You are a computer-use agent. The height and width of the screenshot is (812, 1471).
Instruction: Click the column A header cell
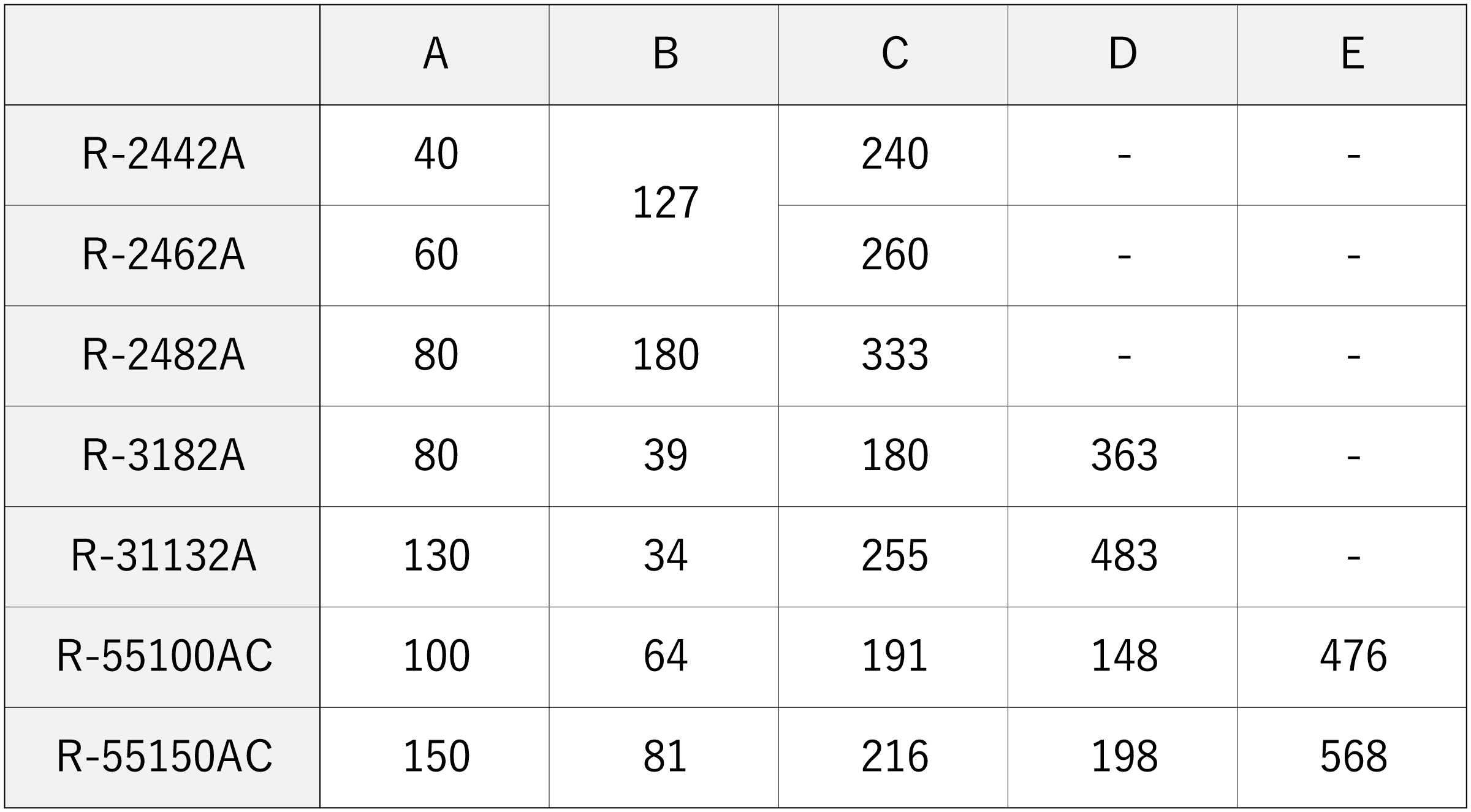click(x=435, y=55)
